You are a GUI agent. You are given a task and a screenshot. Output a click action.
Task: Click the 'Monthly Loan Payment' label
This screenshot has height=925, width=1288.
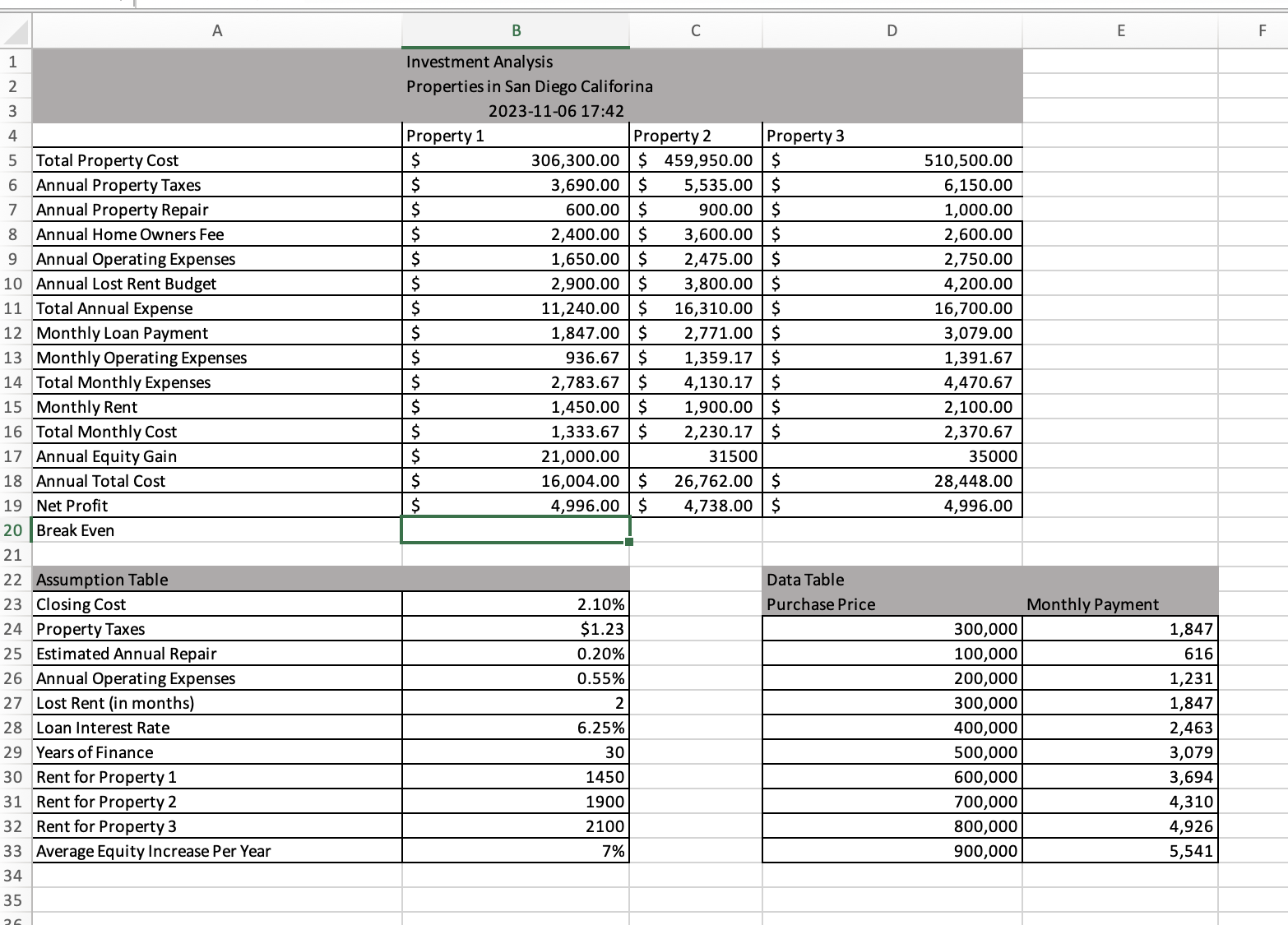pyautogui.click(x=123, y=333)
